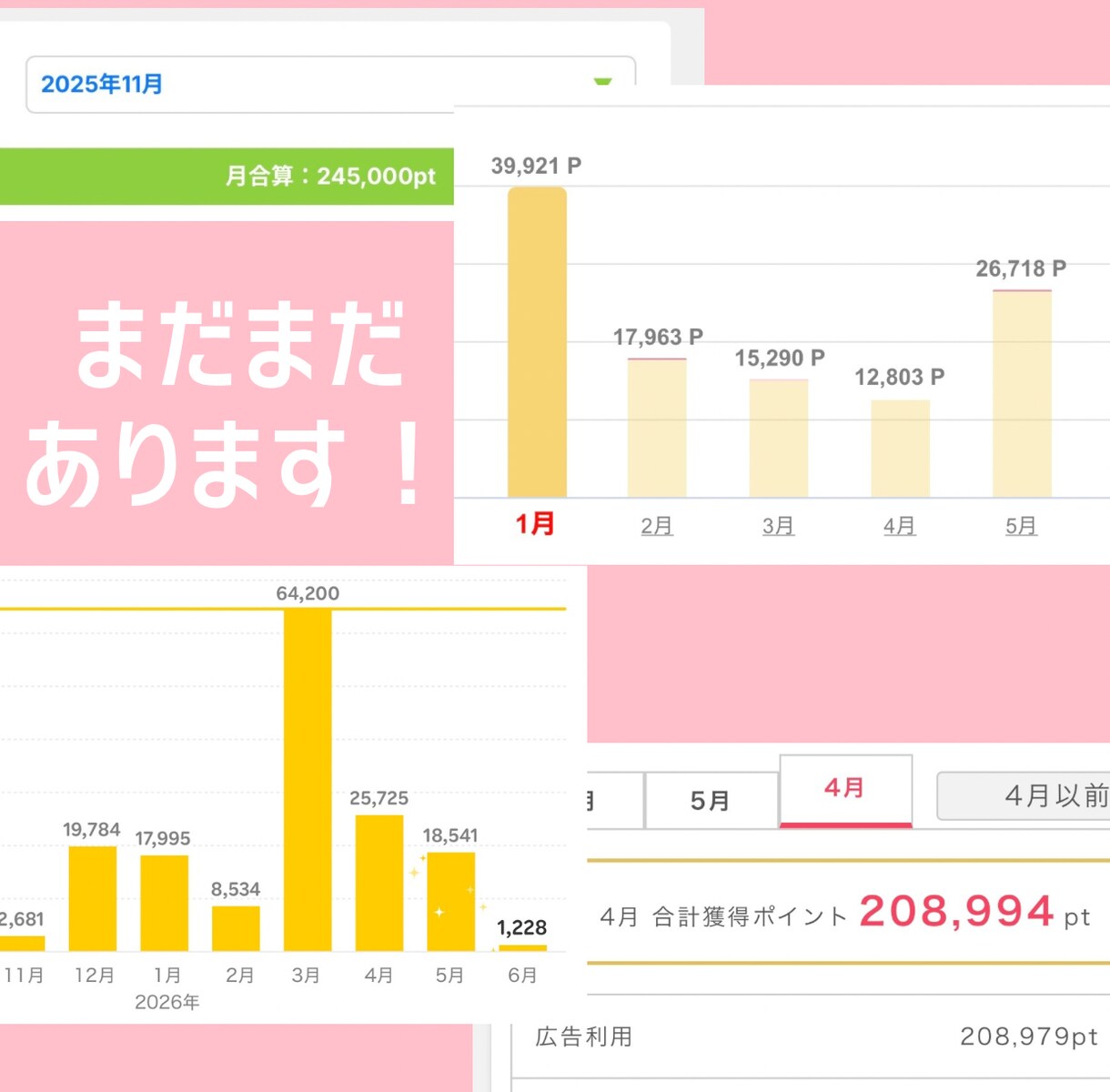Open the 3月 month link
The height and width of the screenshot is (1092, 1110).
(779, 526)
